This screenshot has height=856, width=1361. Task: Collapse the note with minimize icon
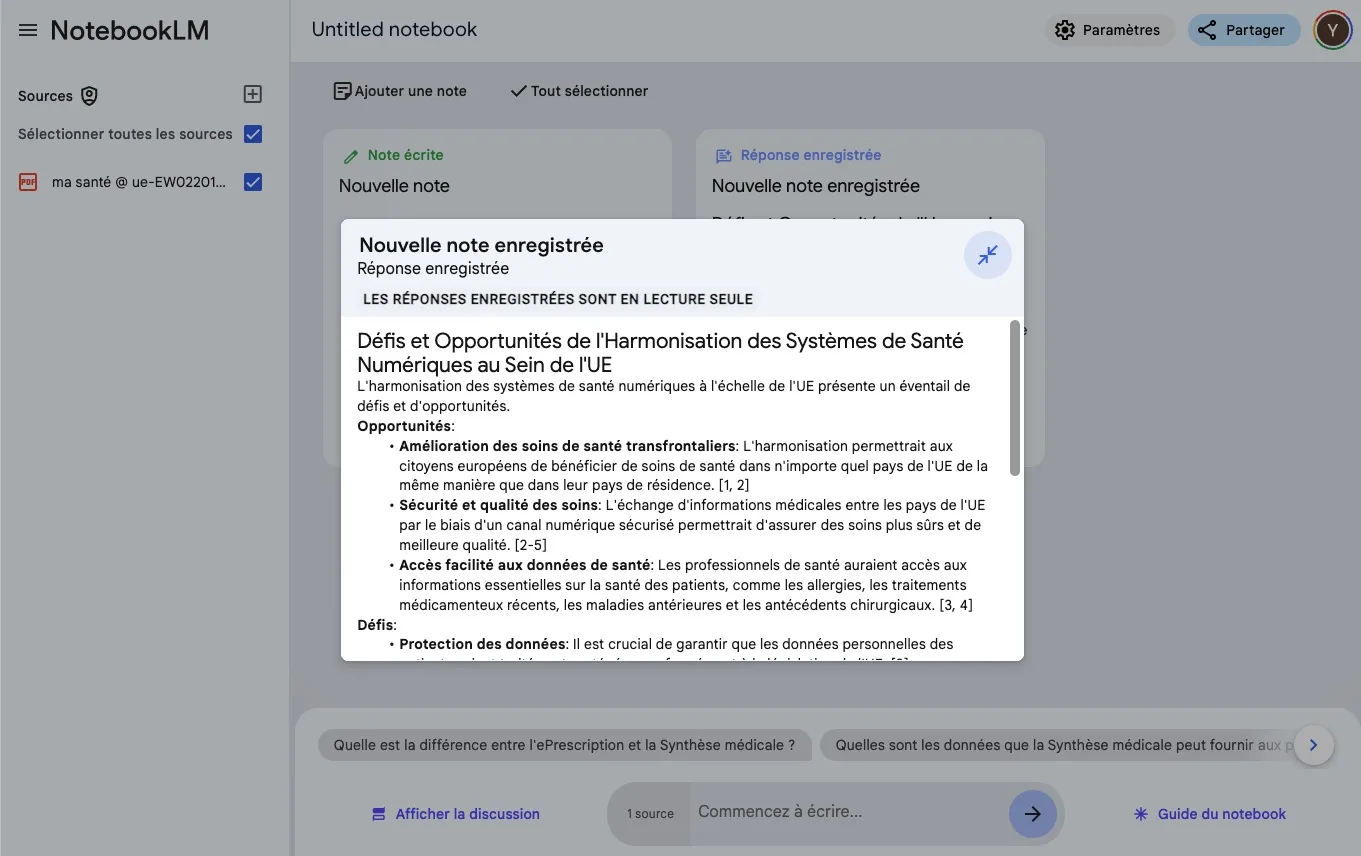[x=987, y=255]
